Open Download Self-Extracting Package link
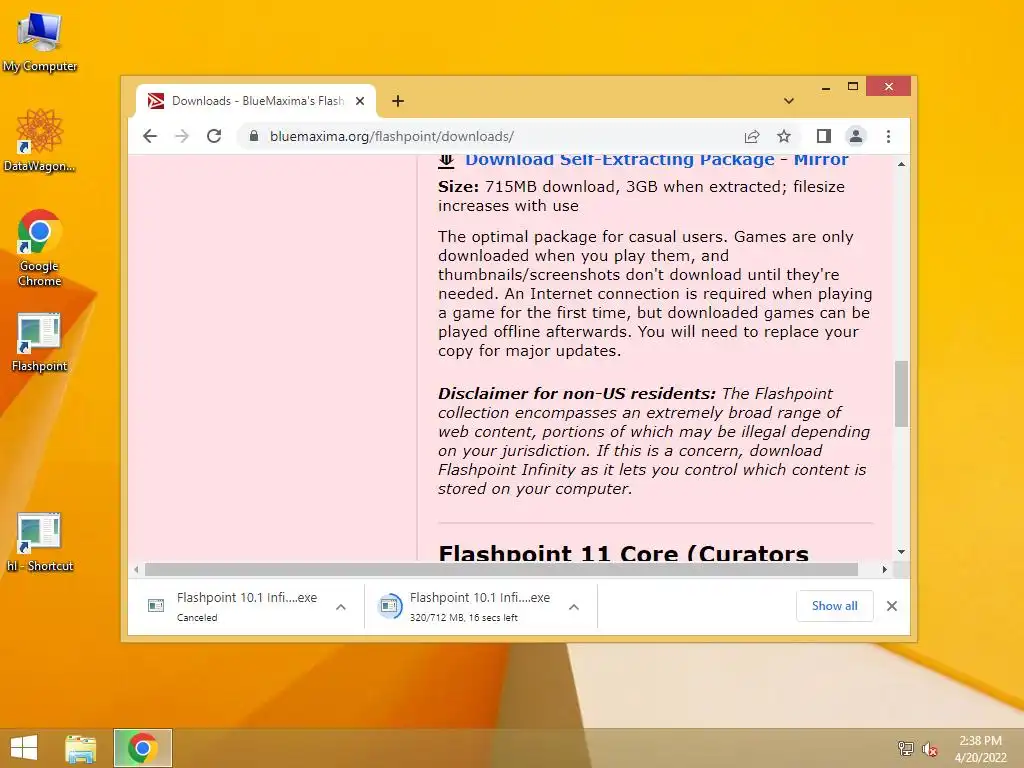This screenshot has width=1024, height=768. click(620, 160)
